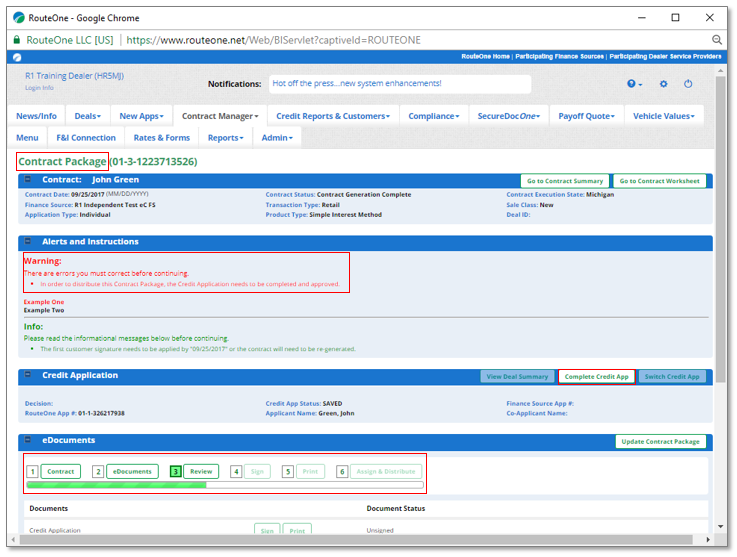Open the Deals dropdown menu
The image size is (737, 557).
(x=87, y=116)
